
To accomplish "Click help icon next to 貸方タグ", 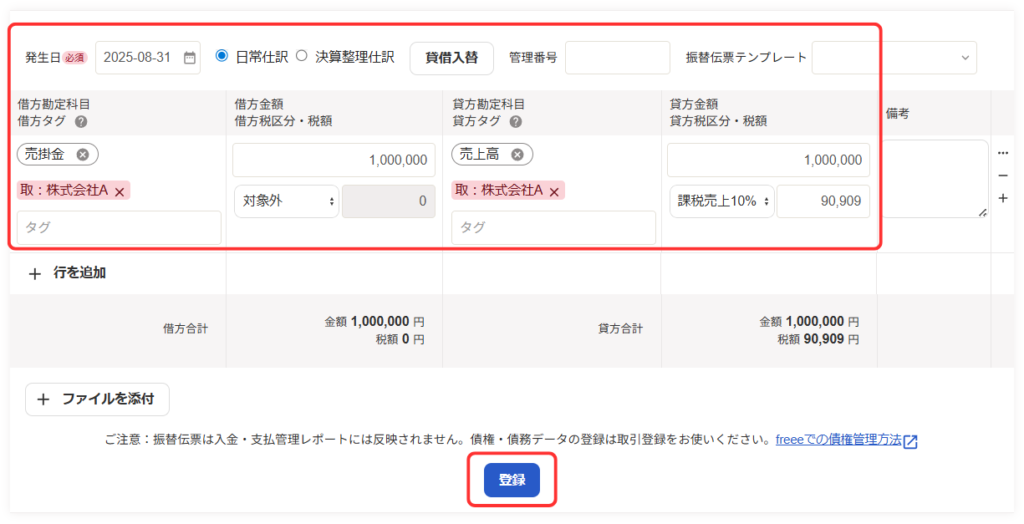I will pyautogui.click(x=515, y=121).
